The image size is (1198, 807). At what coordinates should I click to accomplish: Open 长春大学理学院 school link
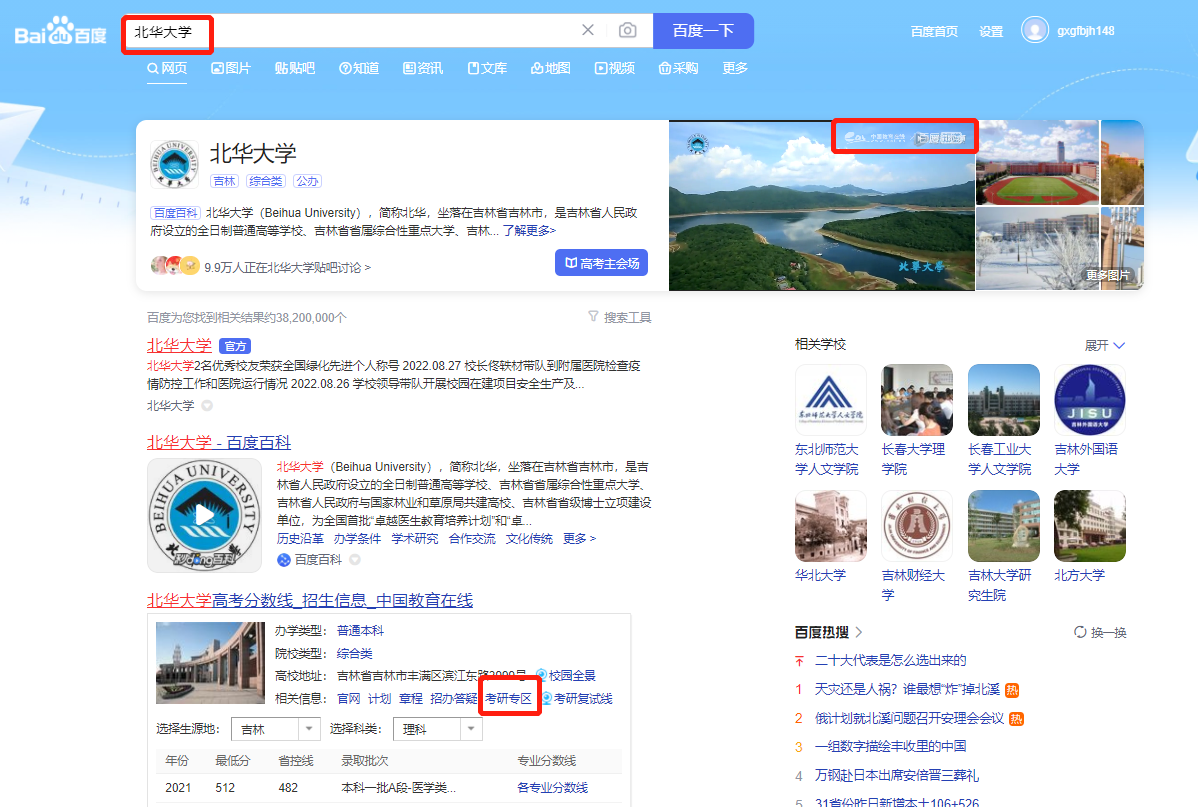click(x=913, y=459)
